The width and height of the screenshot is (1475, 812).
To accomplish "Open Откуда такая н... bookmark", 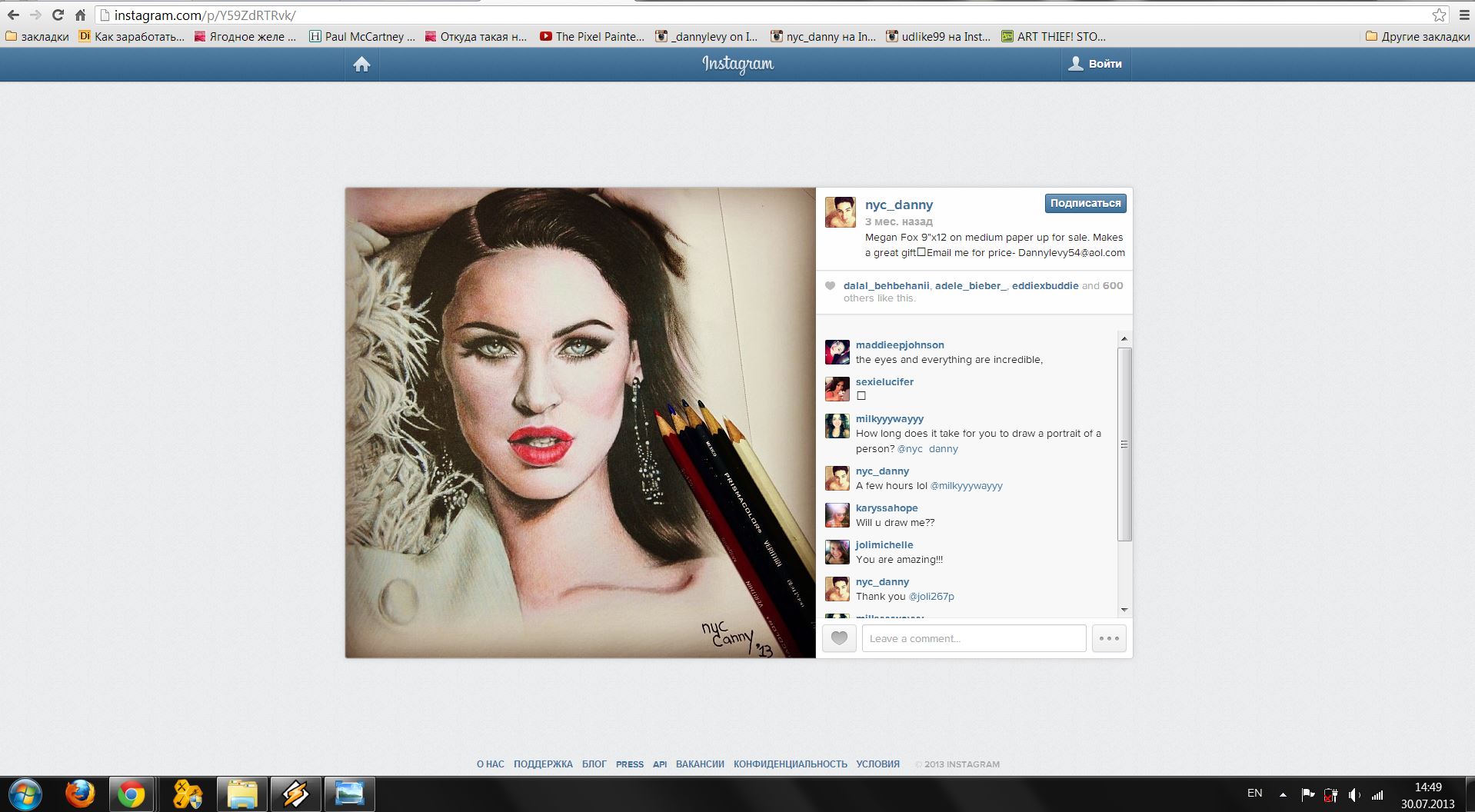I will click(x=476, y=36).
